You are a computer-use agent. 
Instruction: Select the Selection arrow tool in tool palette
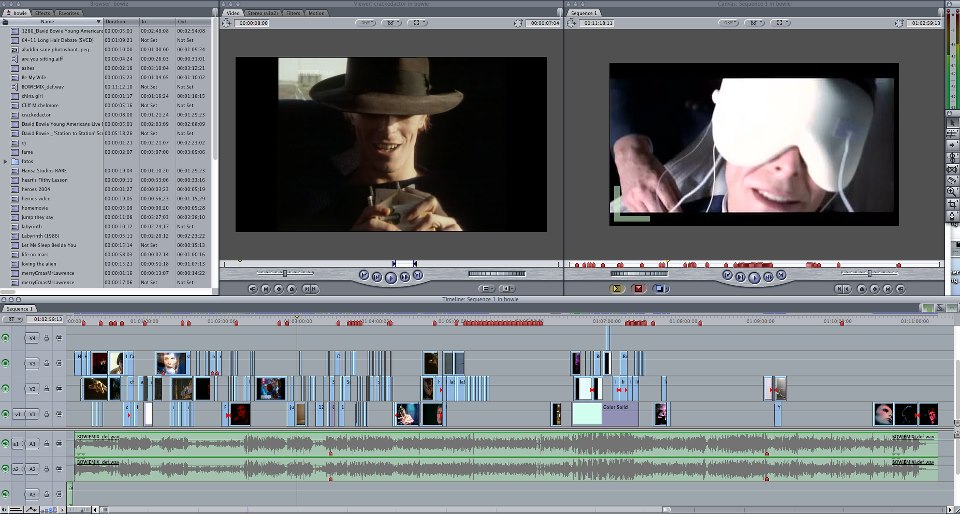[x=953, y=122]
